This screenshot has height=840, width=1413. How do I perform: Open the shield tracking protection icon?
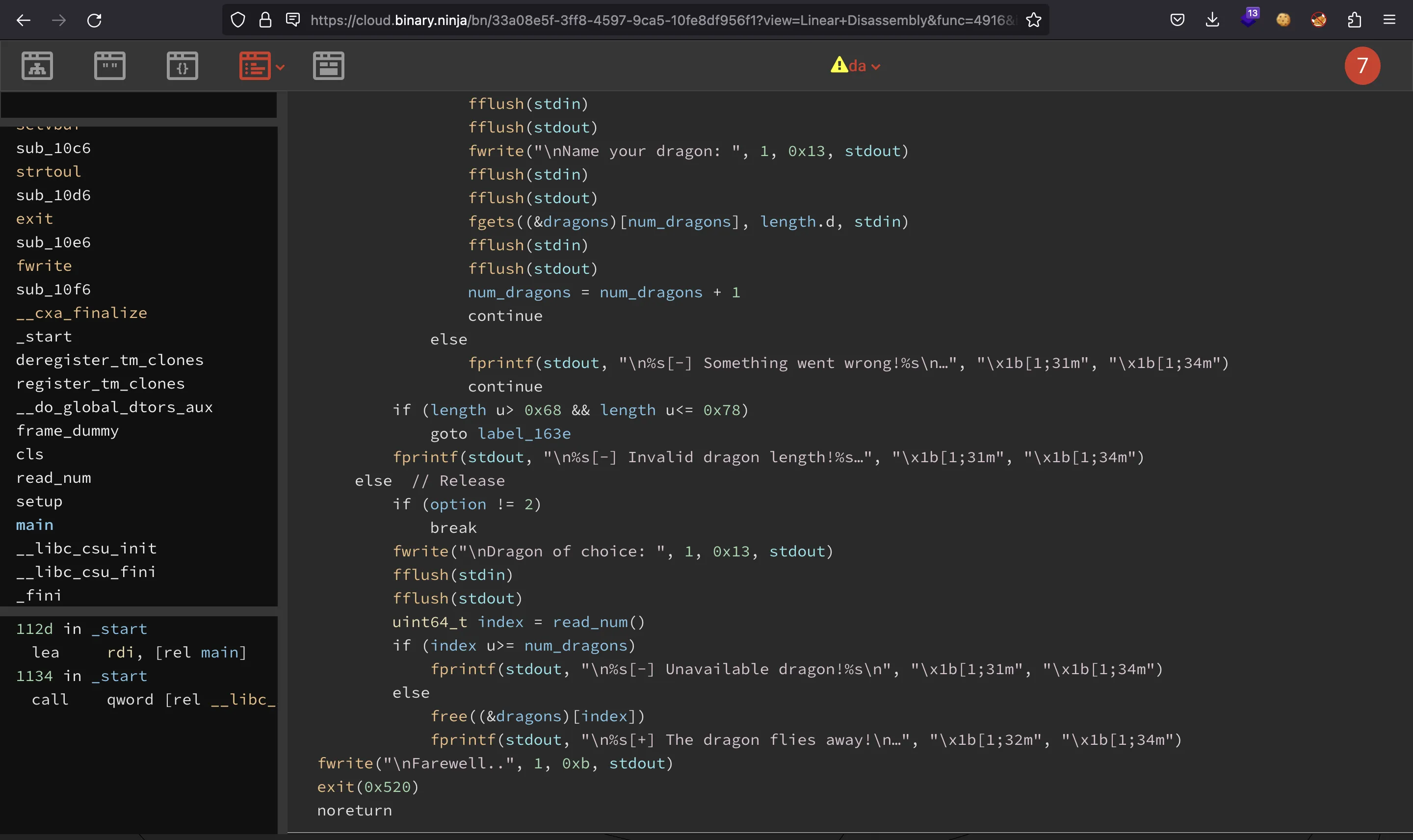pyautogui.click(x=238, y=21)
